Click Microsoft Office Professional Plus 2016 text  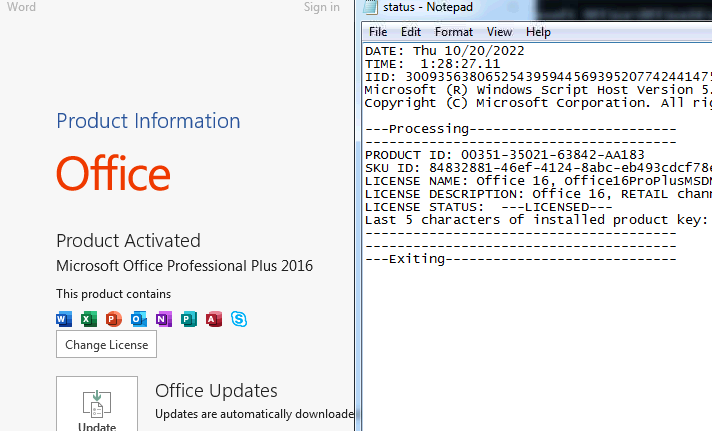click(x=184, y=266)
